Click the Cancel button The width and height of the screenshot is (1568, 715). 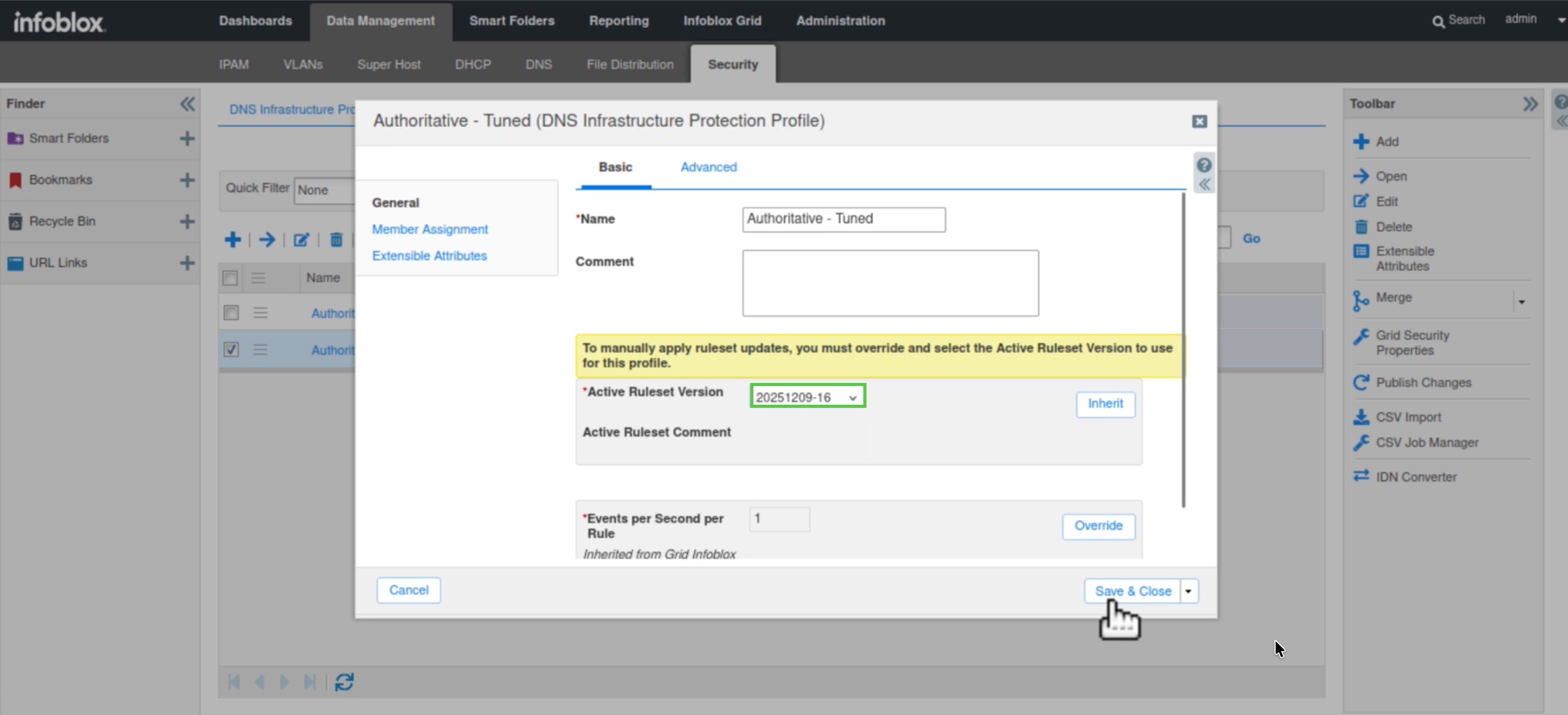point(408,590)
